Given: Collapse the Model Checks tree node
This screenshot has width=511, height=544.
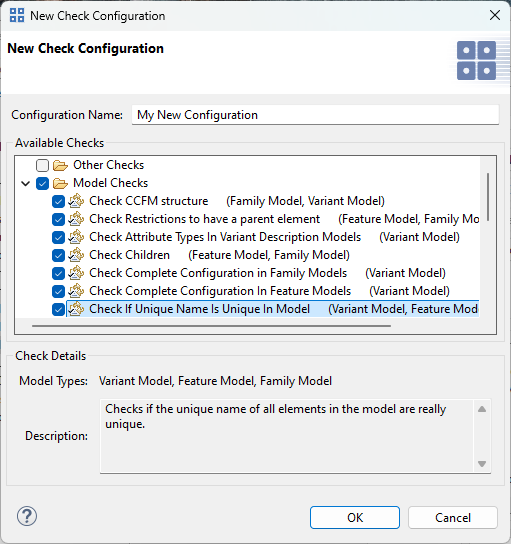Looking at the screenshot, I should (26, 184).
